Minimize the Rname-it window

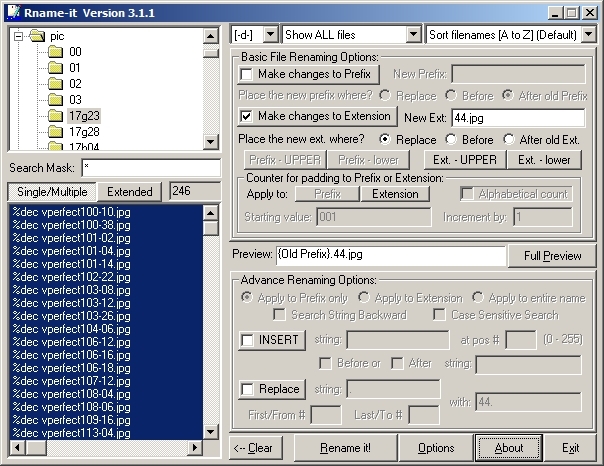click(555, 13)
